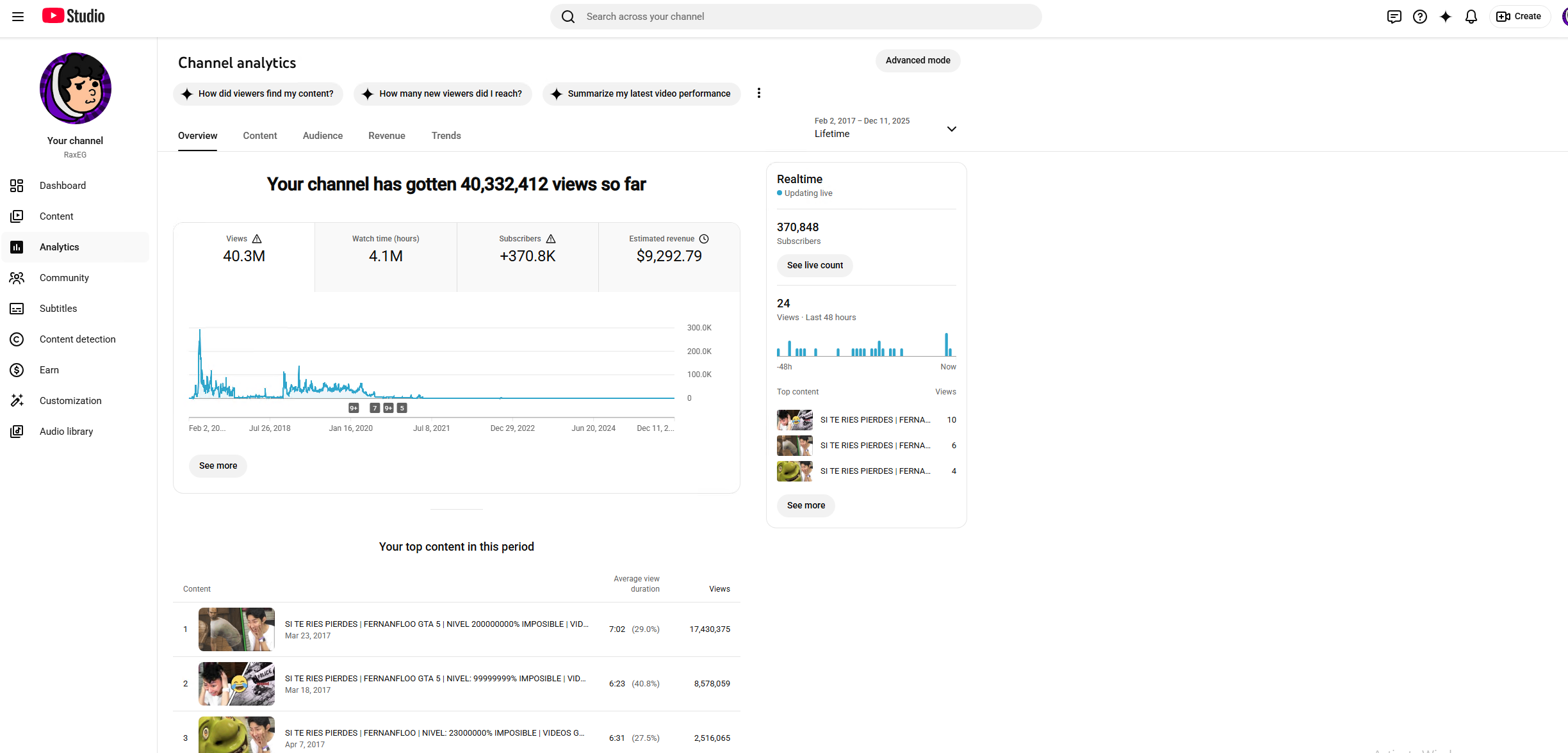Open the help question mark icon

(1419, 17)
